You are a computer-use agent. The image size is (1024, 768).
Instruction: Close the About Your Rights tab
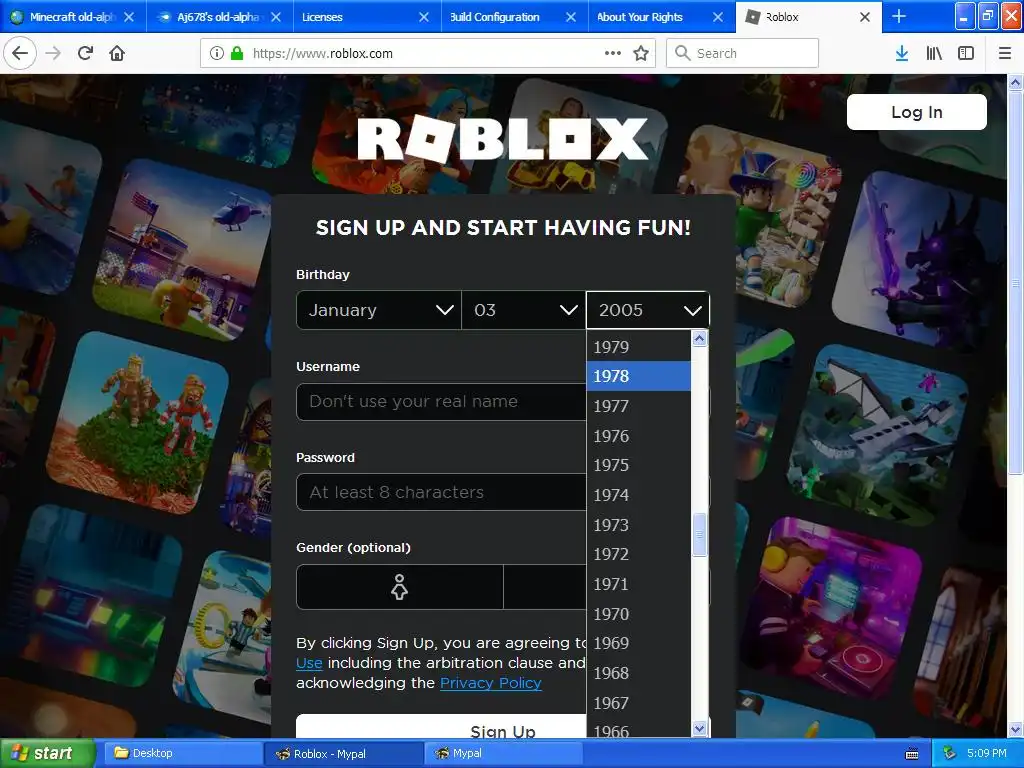click(718, 17)
